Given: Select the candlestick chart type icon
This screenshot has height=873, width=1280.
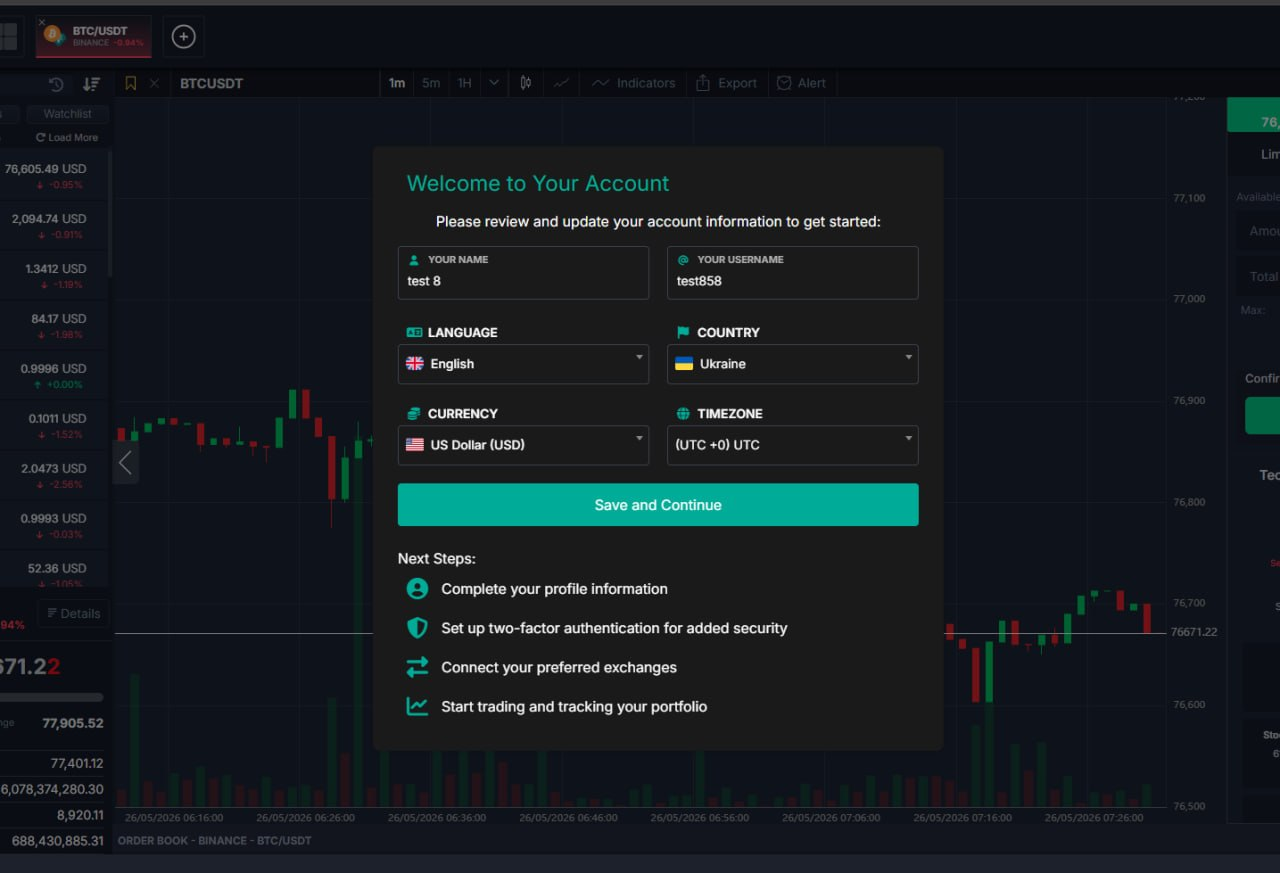Looking at the screenshot, I should pos(526,83).
